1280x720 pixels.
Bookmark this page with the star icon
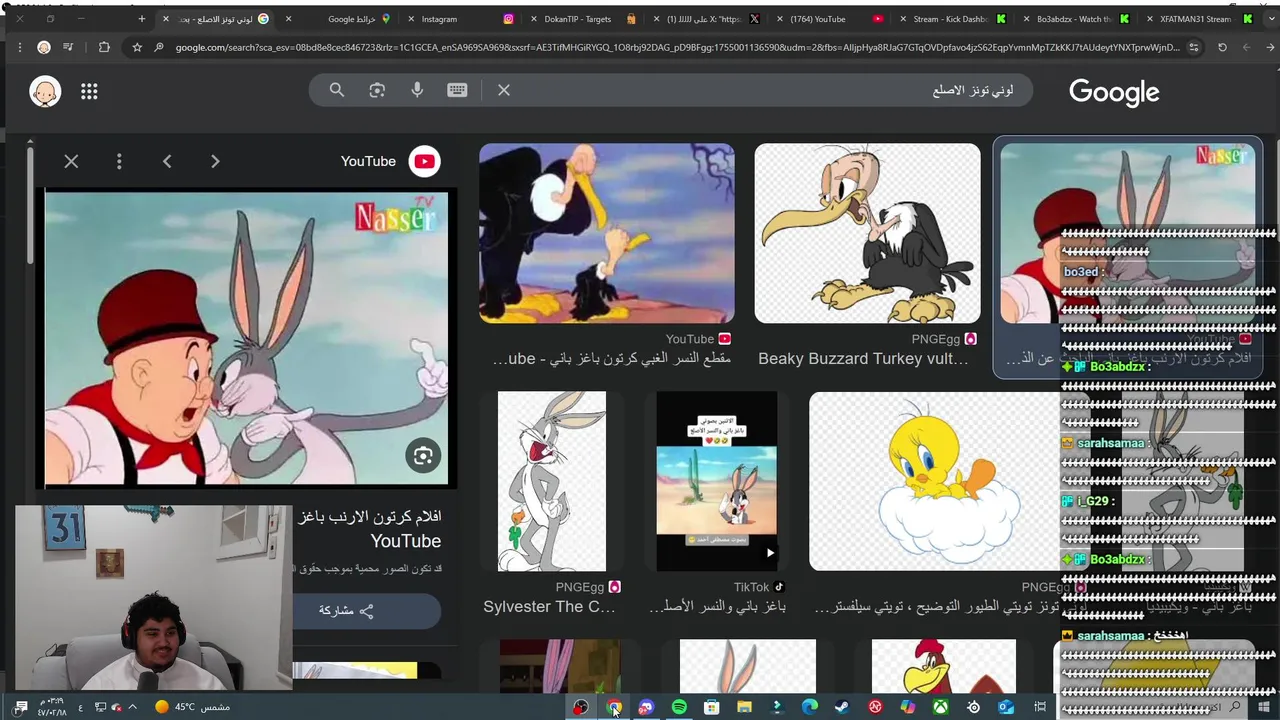(x=137, y=47)
